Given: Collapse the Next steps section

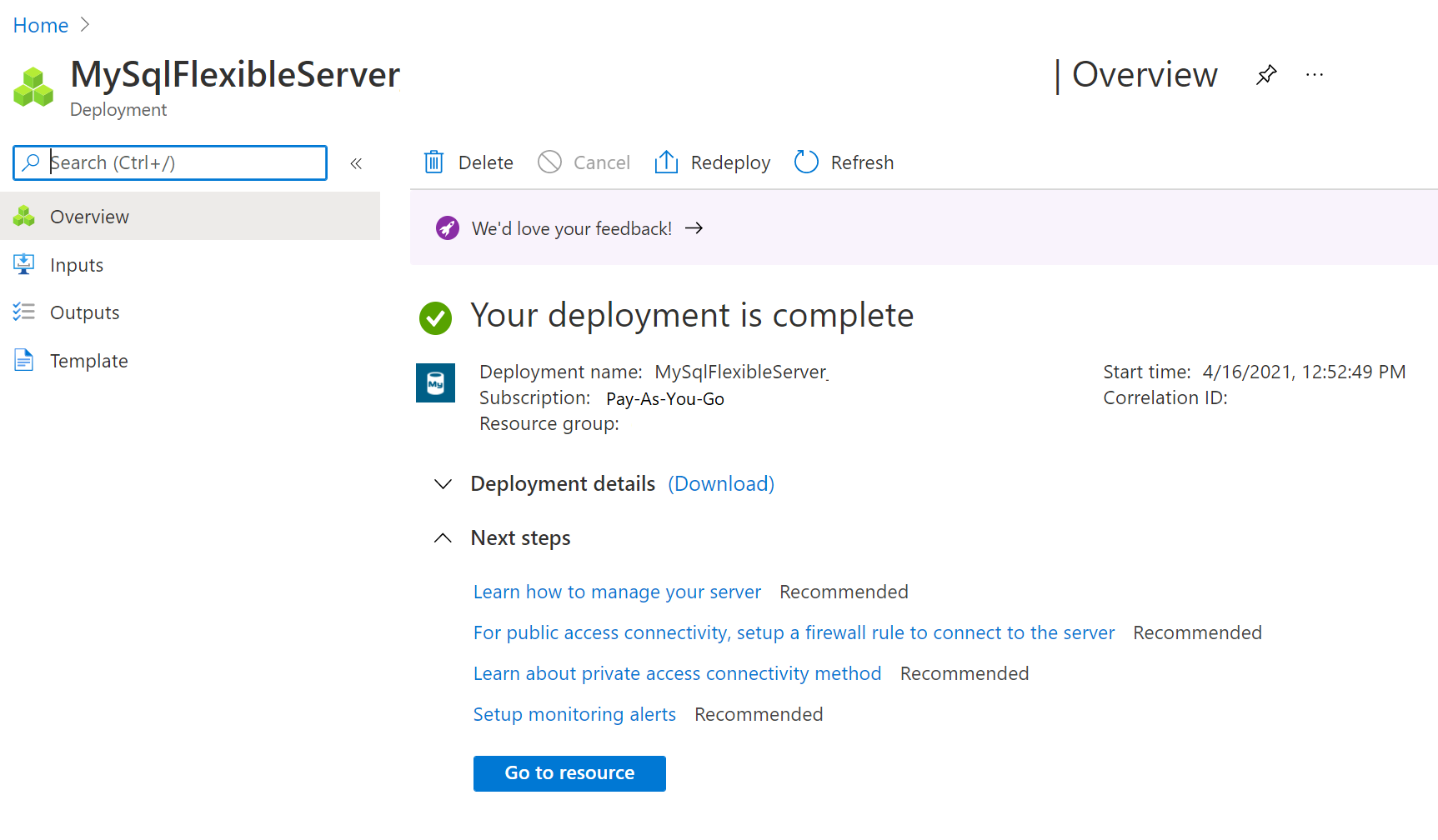Looking at the screenshot, I should tap(443, 538).
